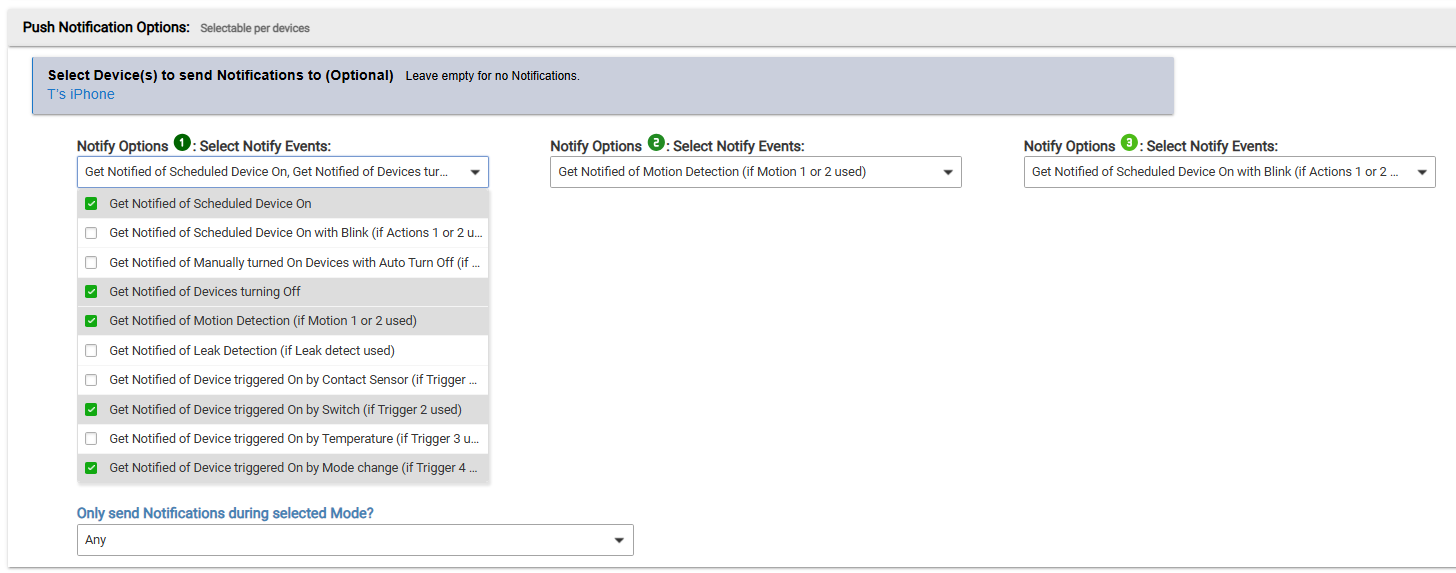This screenshot has width=1456, height=573.
Task: Check Device triggered On by Contact Sensor
Action: point(92,380)
